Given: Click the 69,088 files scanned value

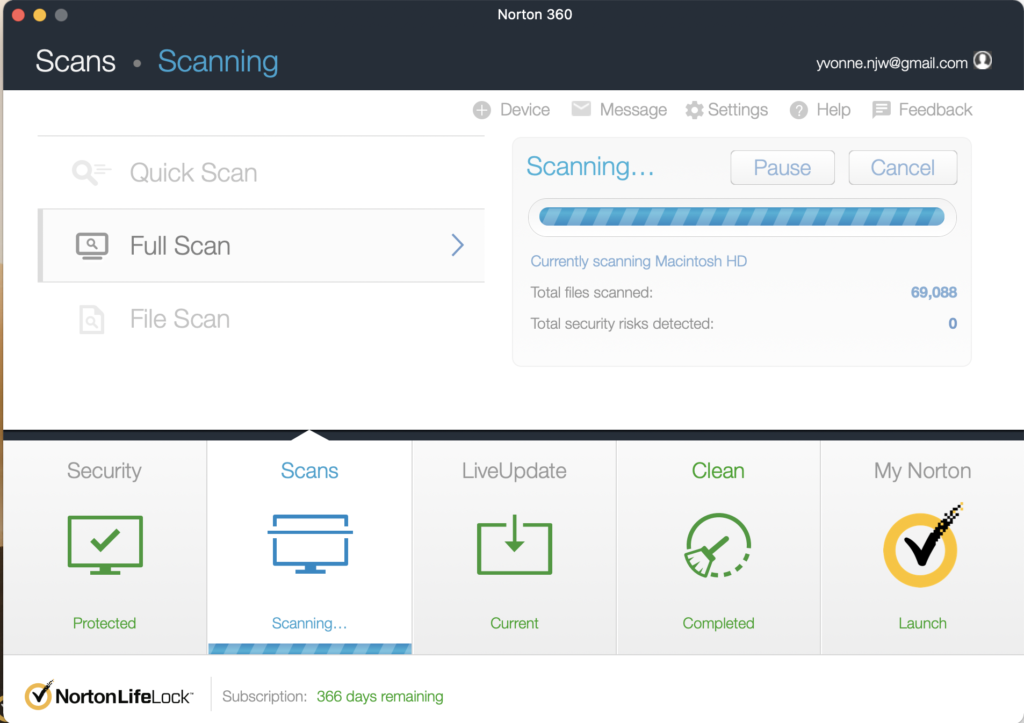Looking at the screenshot, I should coord(933,292).
